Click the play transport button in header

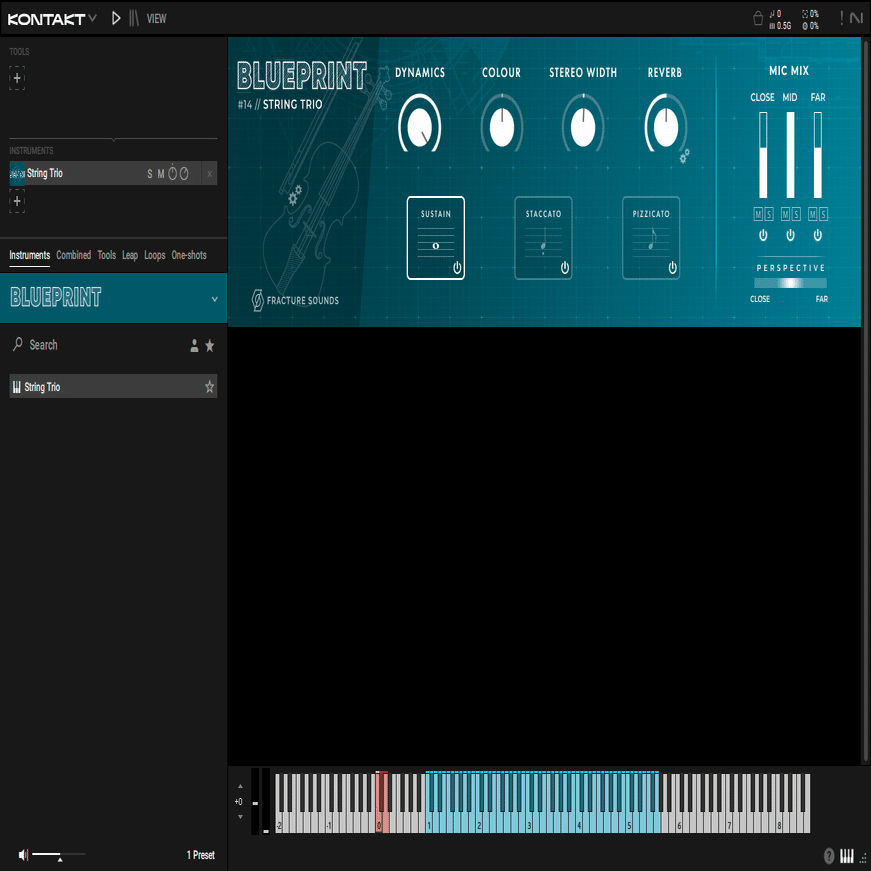116,18
